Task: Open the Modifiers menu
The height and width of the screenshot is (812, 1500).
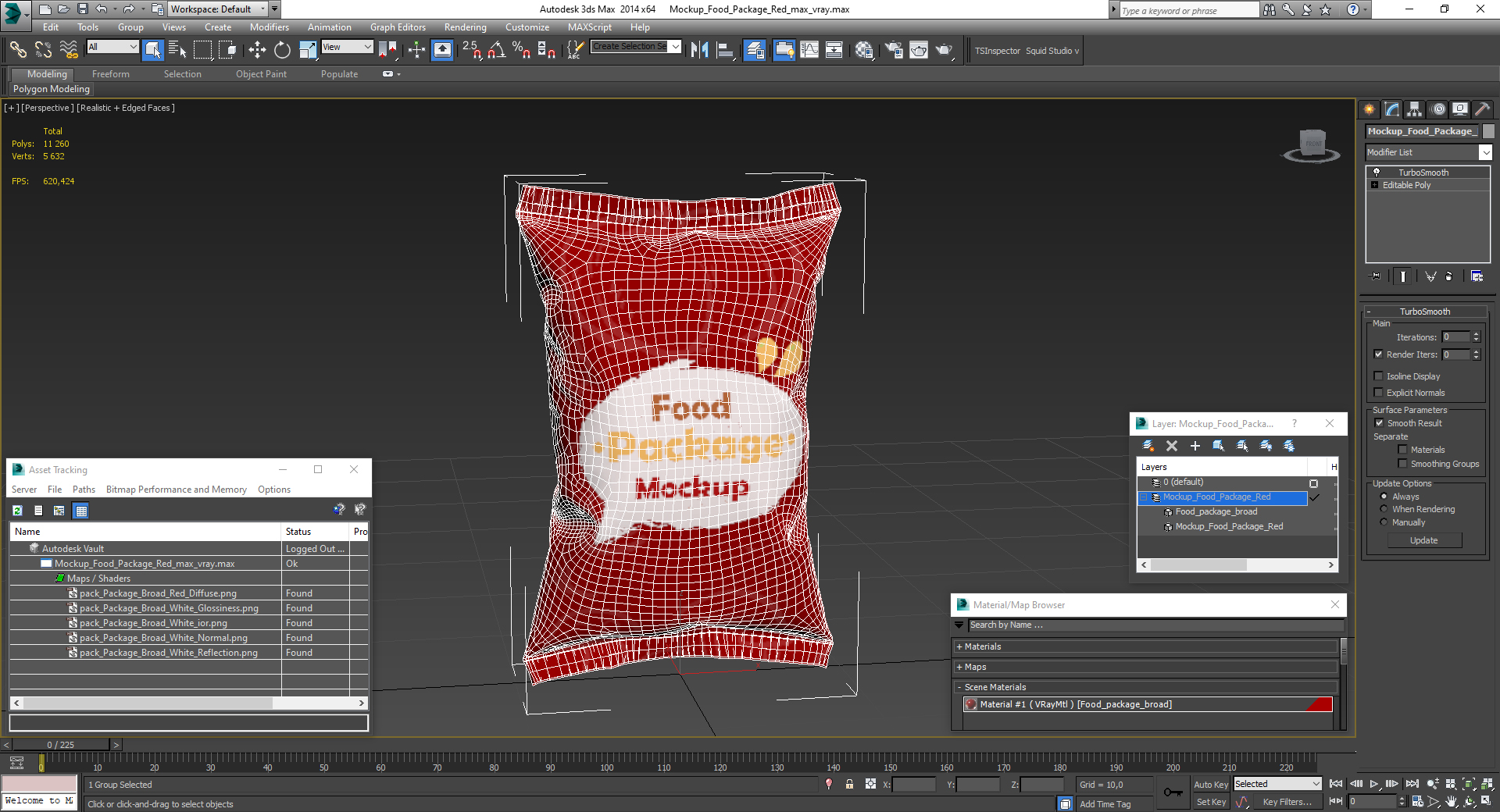Action: pos(269,27)
